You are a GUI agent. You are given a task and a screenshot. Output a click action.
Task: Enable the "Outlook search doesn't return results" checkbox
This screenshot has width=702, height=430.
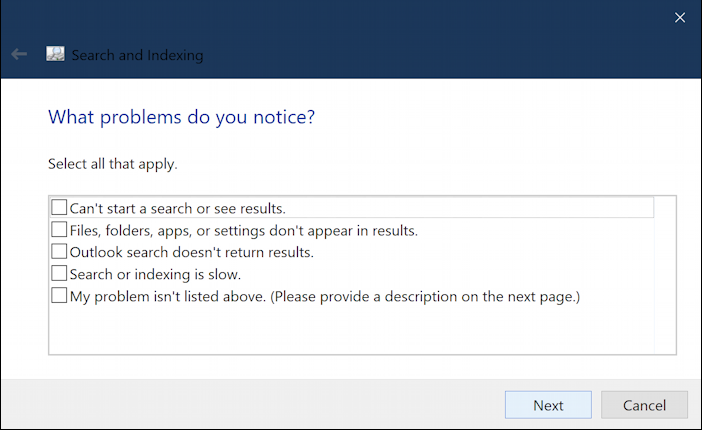point(59,252)
